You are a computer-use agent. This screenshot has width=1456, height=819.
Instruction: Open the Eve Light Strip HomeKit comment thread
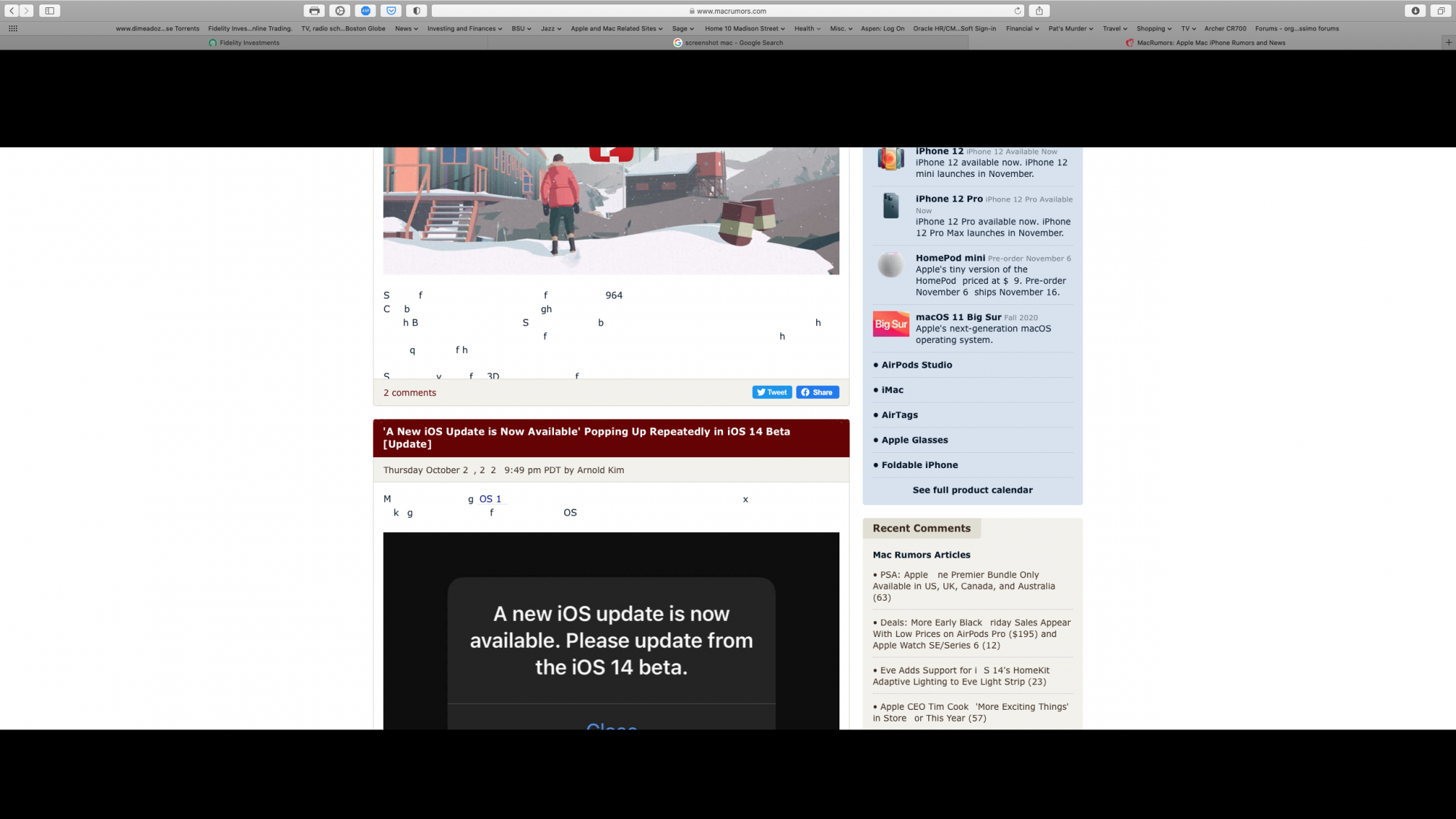(x=961, y=676)
